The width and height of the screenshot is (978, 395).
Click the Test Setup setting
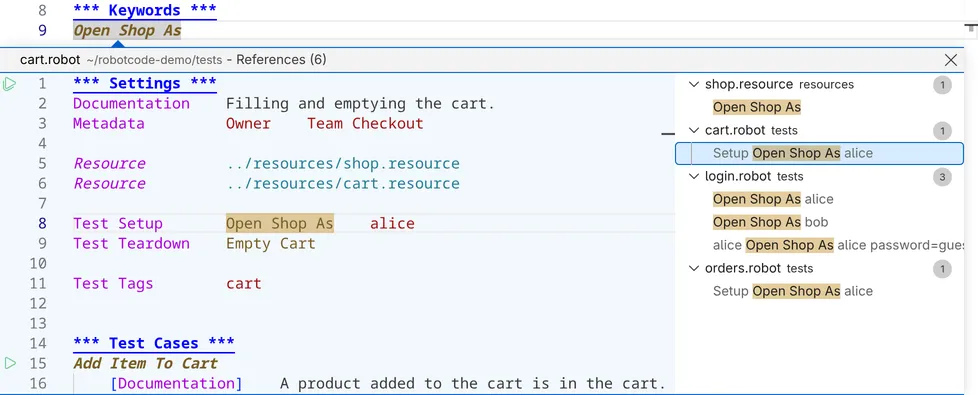point(118,223)
